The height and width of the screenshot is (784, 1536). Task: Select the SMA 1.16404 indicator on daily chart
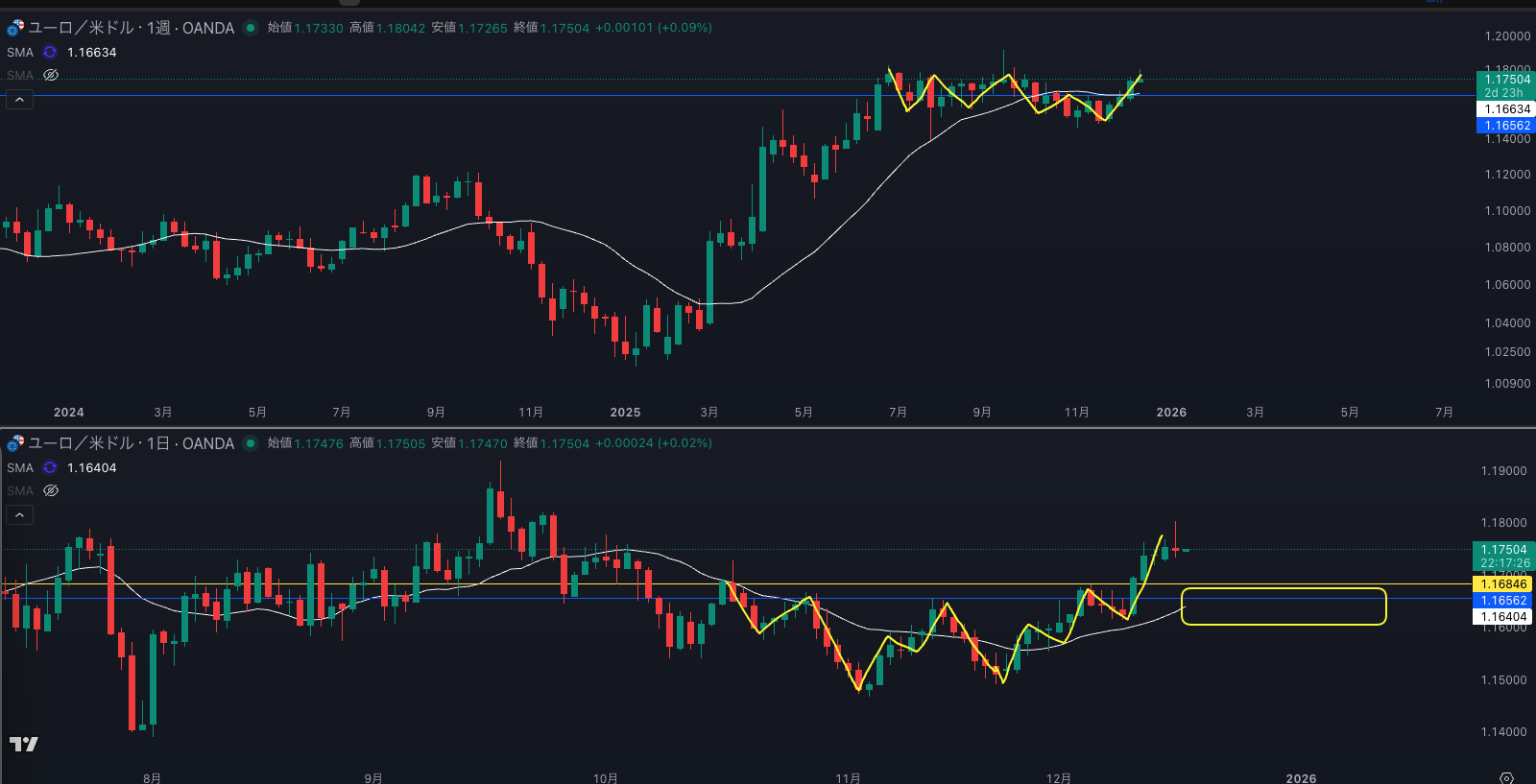tap(20, 468)
